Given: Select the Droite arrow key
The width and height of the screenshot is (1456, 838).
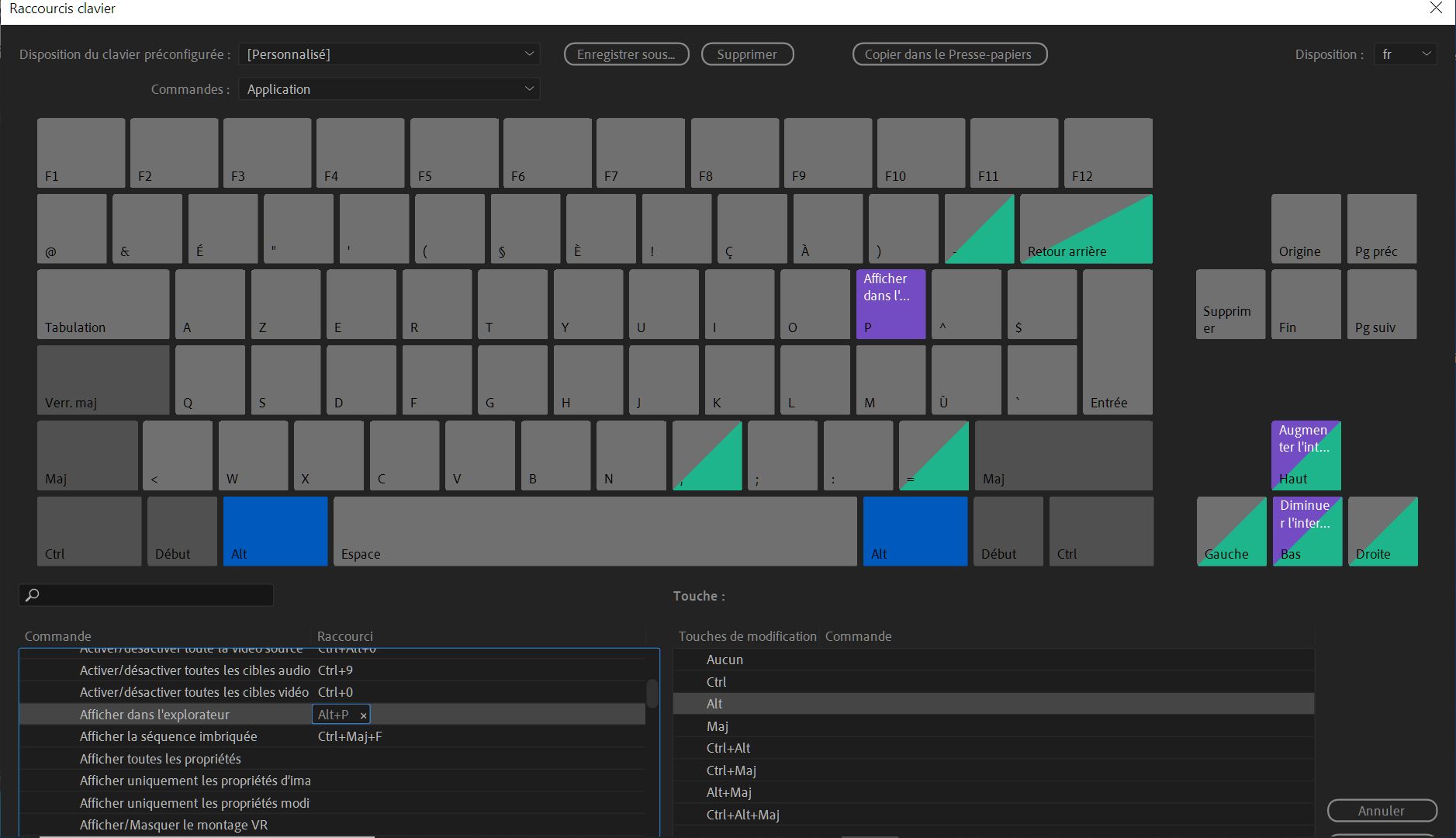Looking at the screenshot, I should pyautogui.click(x=1383, y=532).
